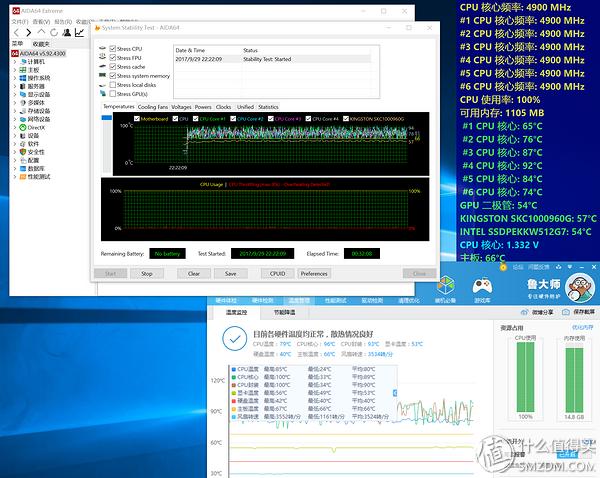
Task: Open 装机必备 cube icon in Ludashi
Action: (446, 285)
